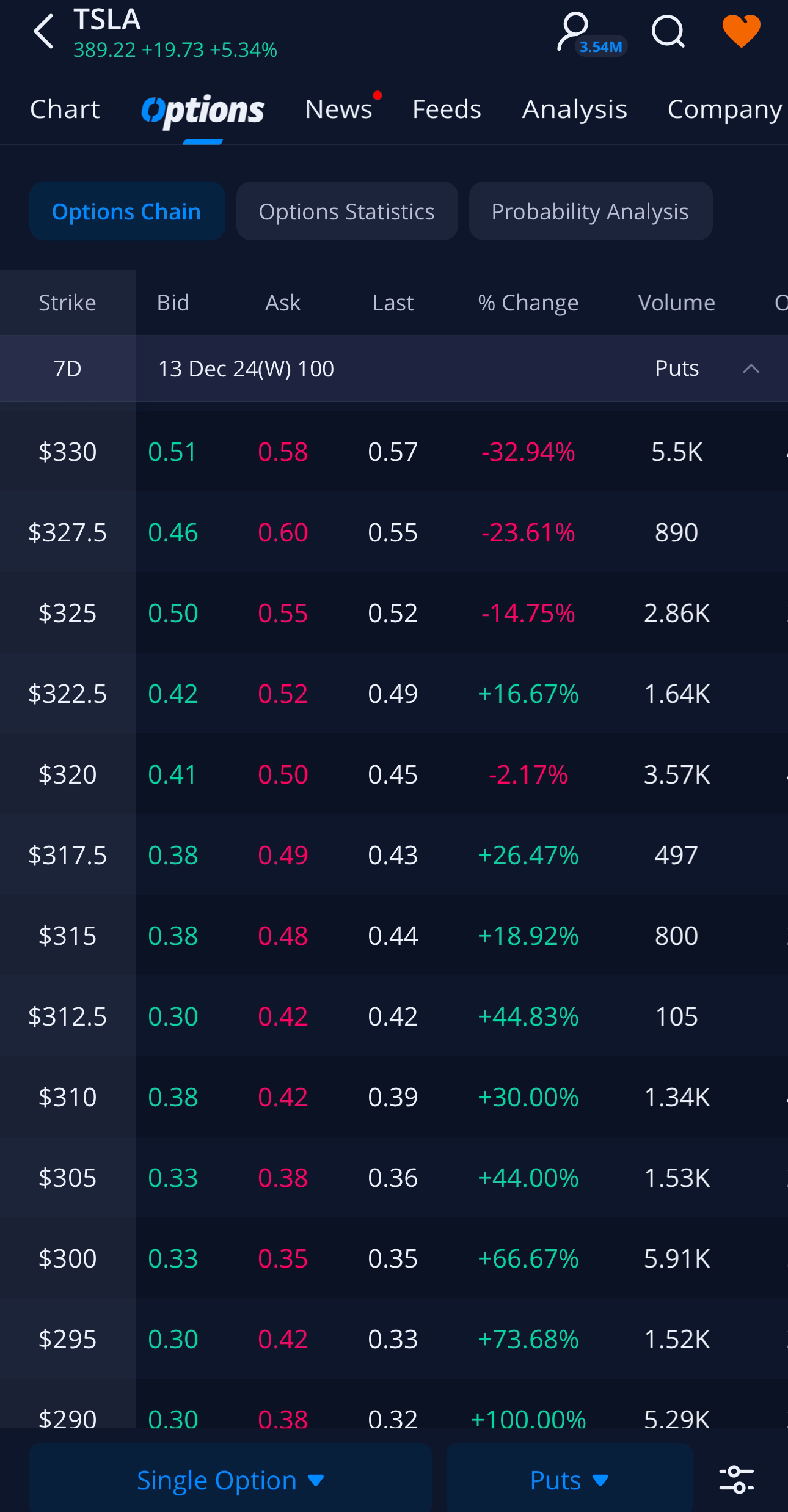This screenshot has width=788, height=1512.
Task: Open the Puts type dropdown
Action: pos(569,1480)
